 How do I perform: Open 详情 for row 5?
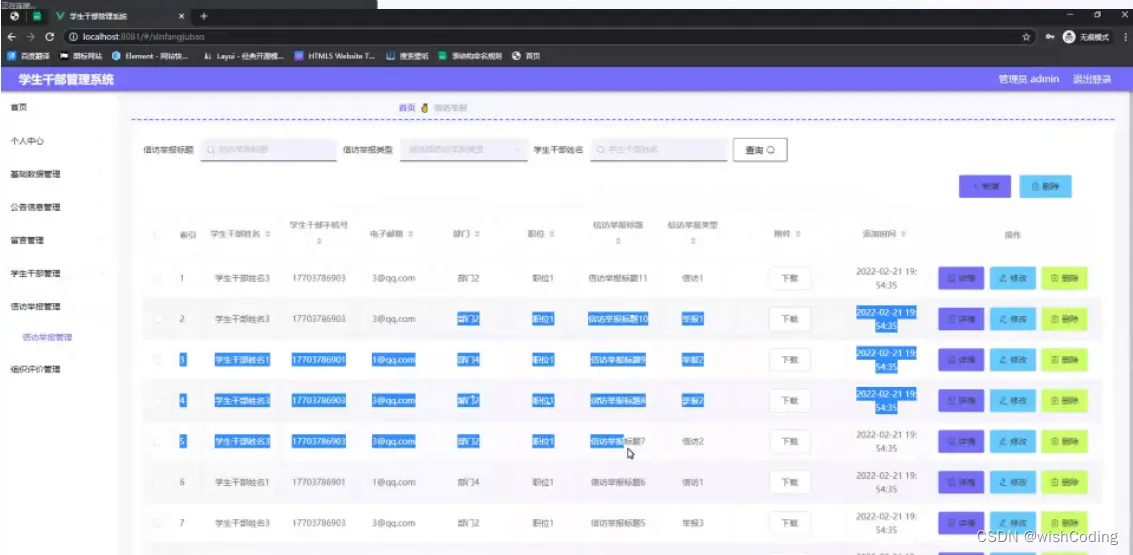961,441
